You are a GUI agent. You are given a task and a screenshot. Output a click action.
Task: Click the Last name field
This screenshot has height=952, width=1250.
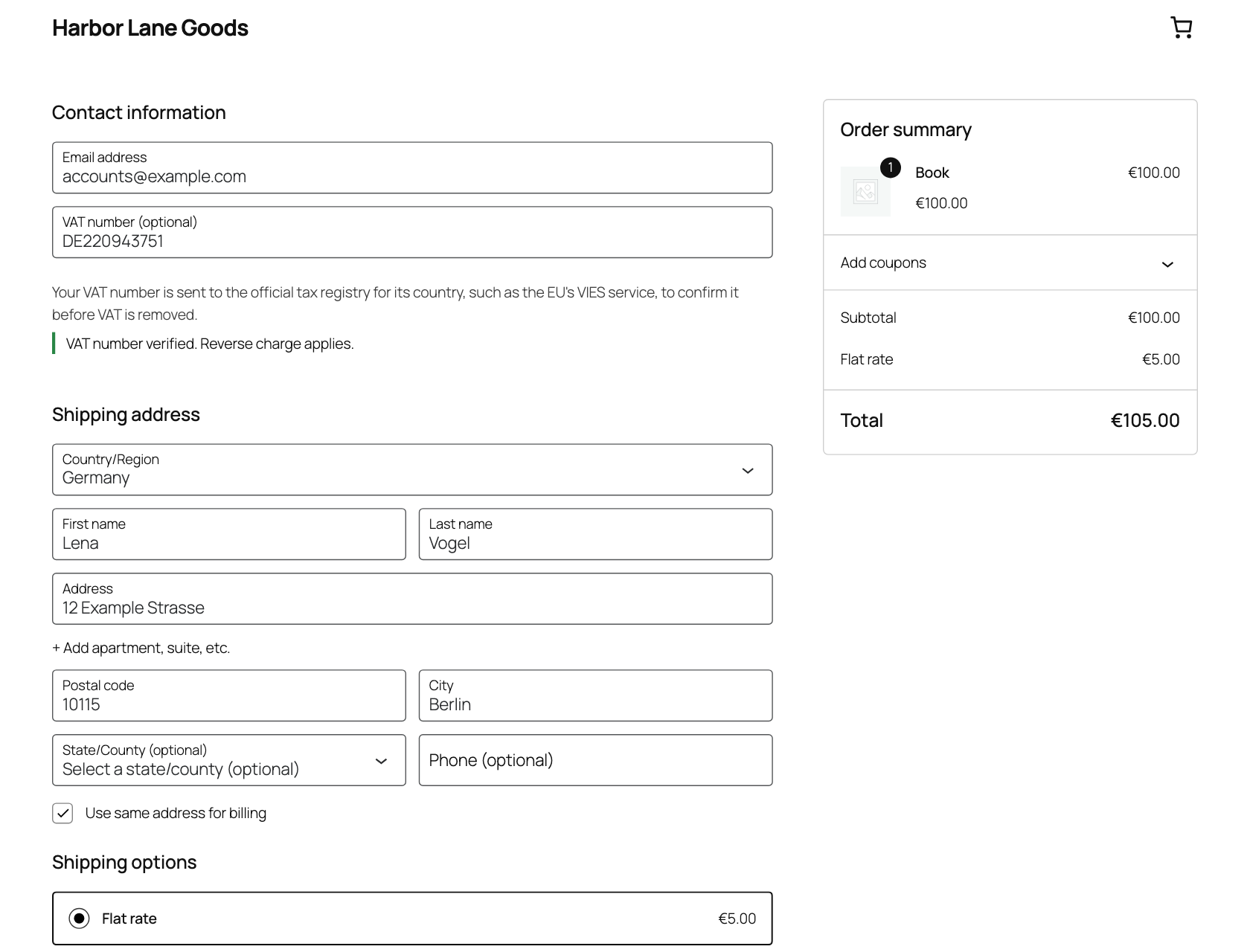(595, 534)
